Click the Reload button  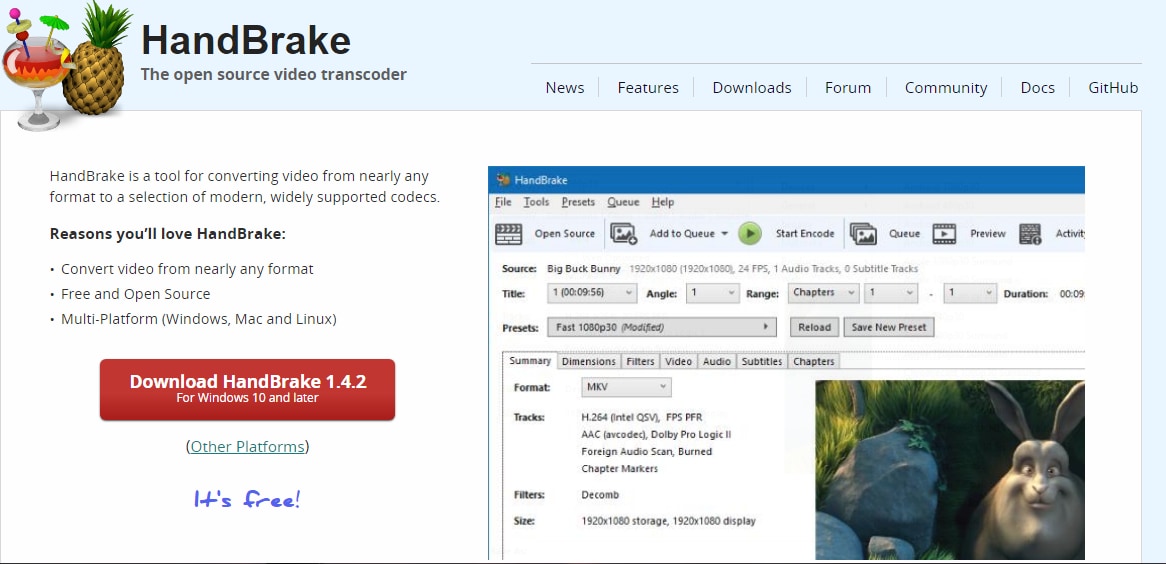pos(814,327)
